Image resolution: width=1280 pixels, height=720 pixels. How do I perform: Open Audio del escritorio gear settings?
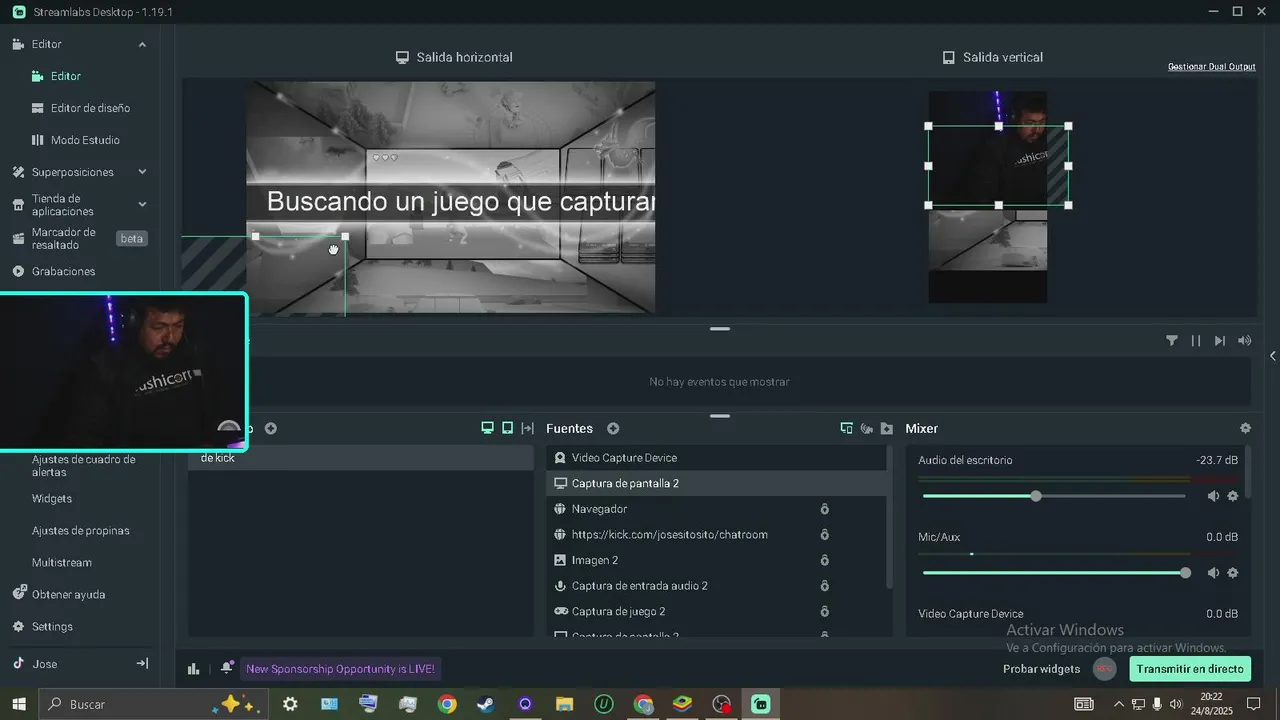[1233, 496]
